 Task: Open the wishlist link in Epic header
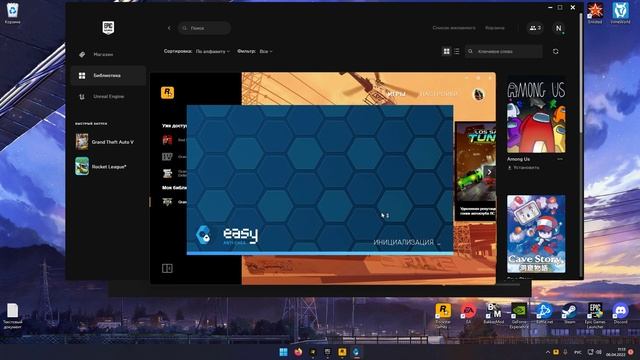[x=454, y=28]
